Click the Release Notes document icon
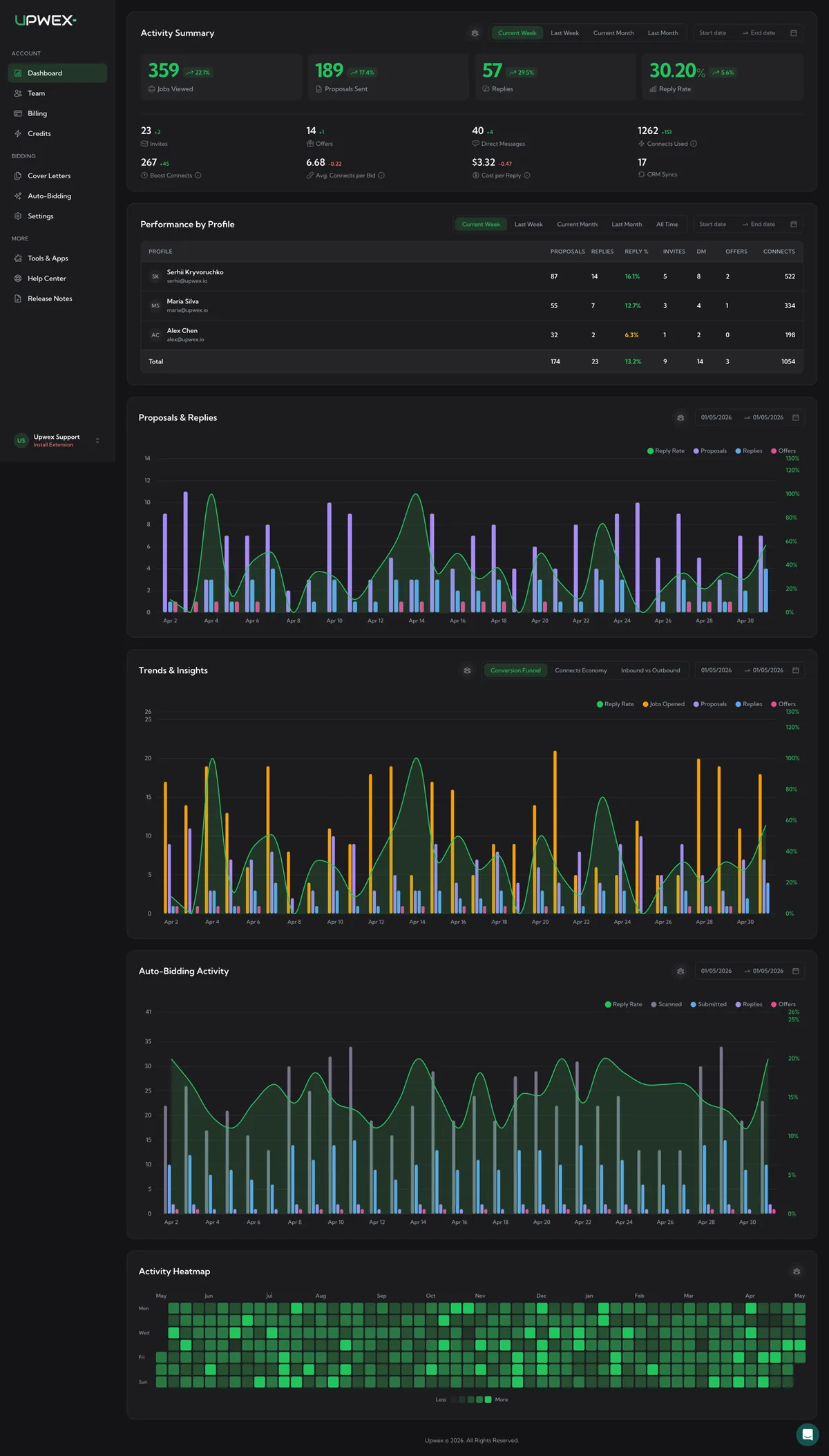 click(18, 298)
